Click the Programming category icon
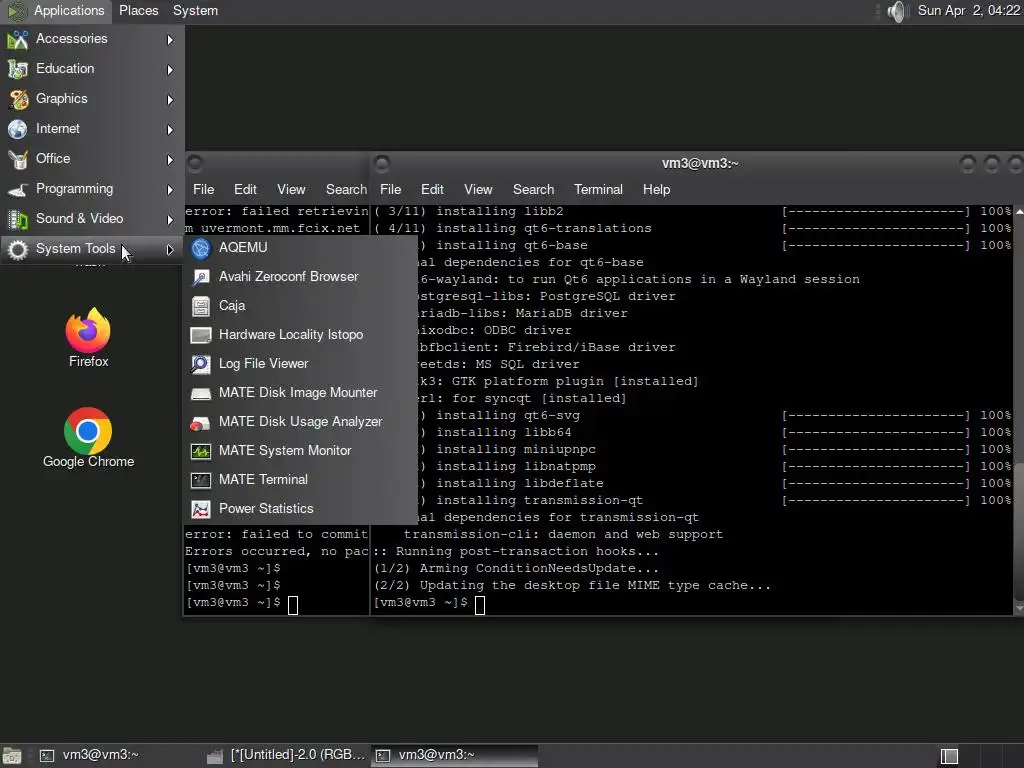Screen dimensions: 1024x768 (x=18, y=189)
